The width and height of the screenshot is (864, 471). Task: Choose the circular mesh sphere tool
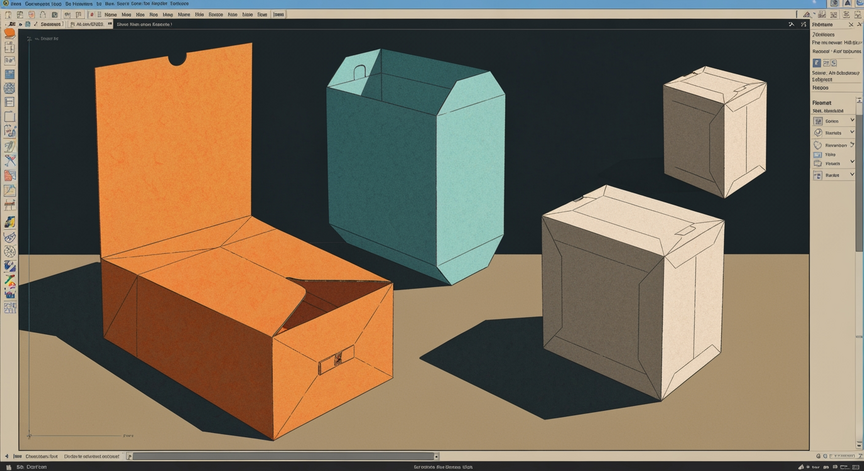point(9,252)
